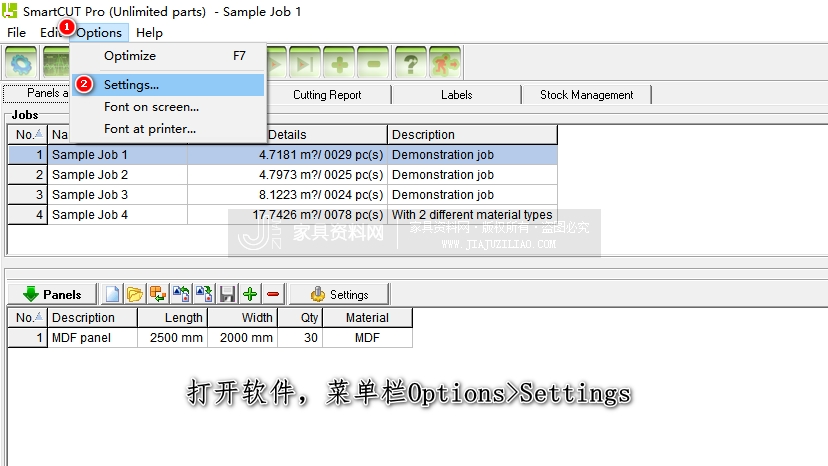Open the Settings button in panels toolbar
The height and width of the screenshot is (466, 828).
coord(340,294)
